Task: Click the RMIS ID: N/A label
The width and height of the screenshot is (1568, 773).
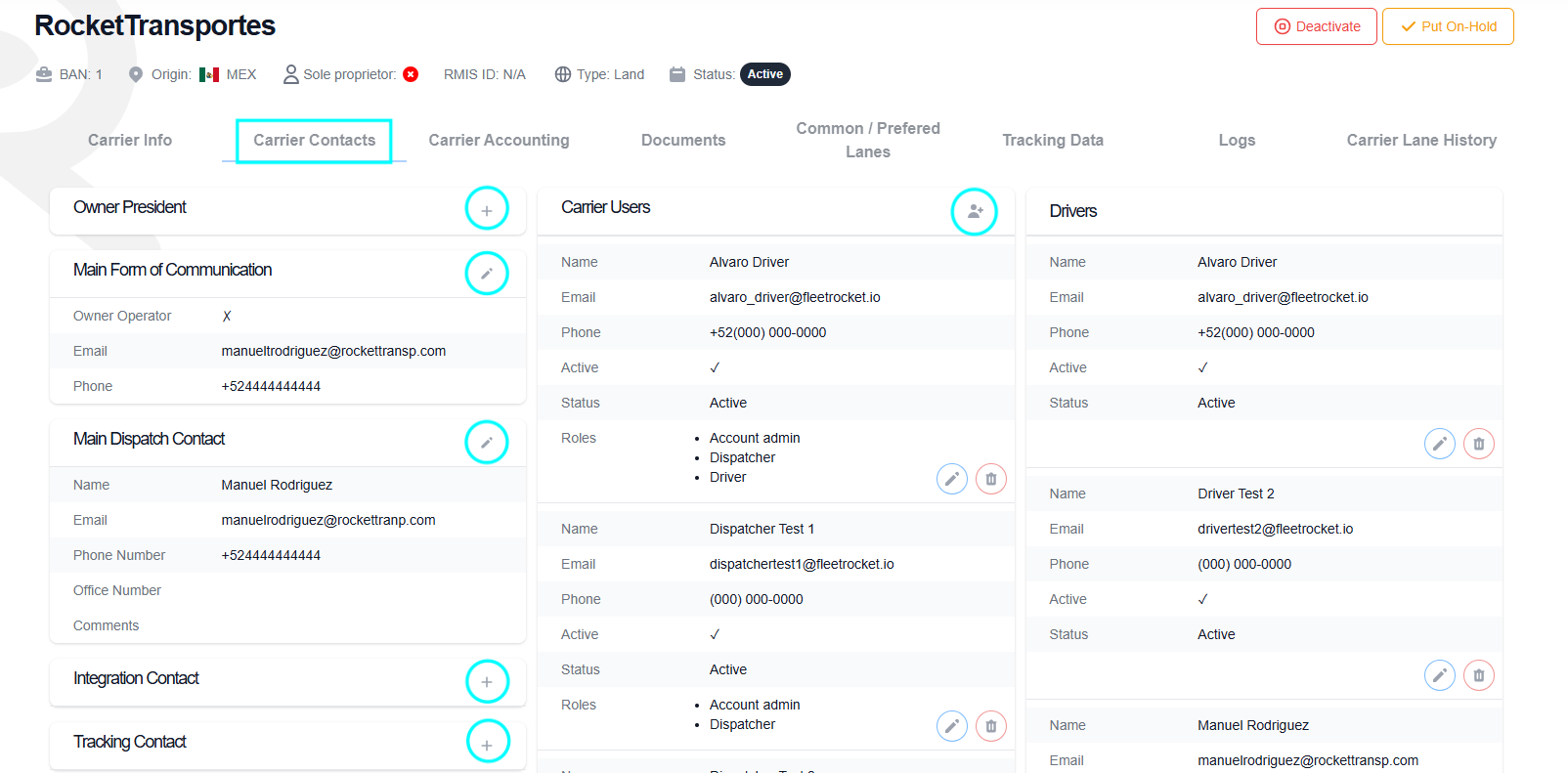Action: [x=485, y=74]
